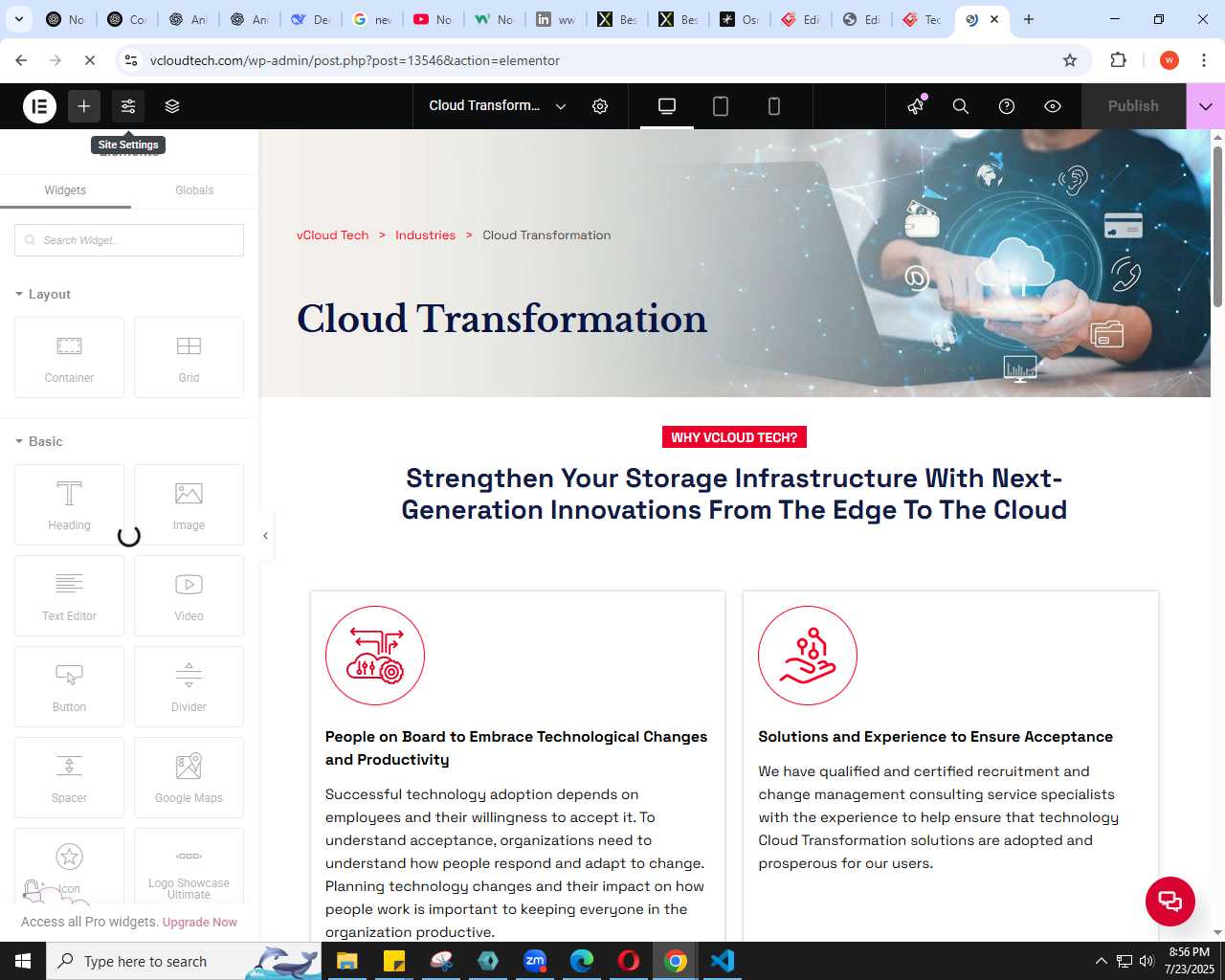Click the Upgrade Now link
The width and height of the screenshot is (1225, 980).
point(200,923)
